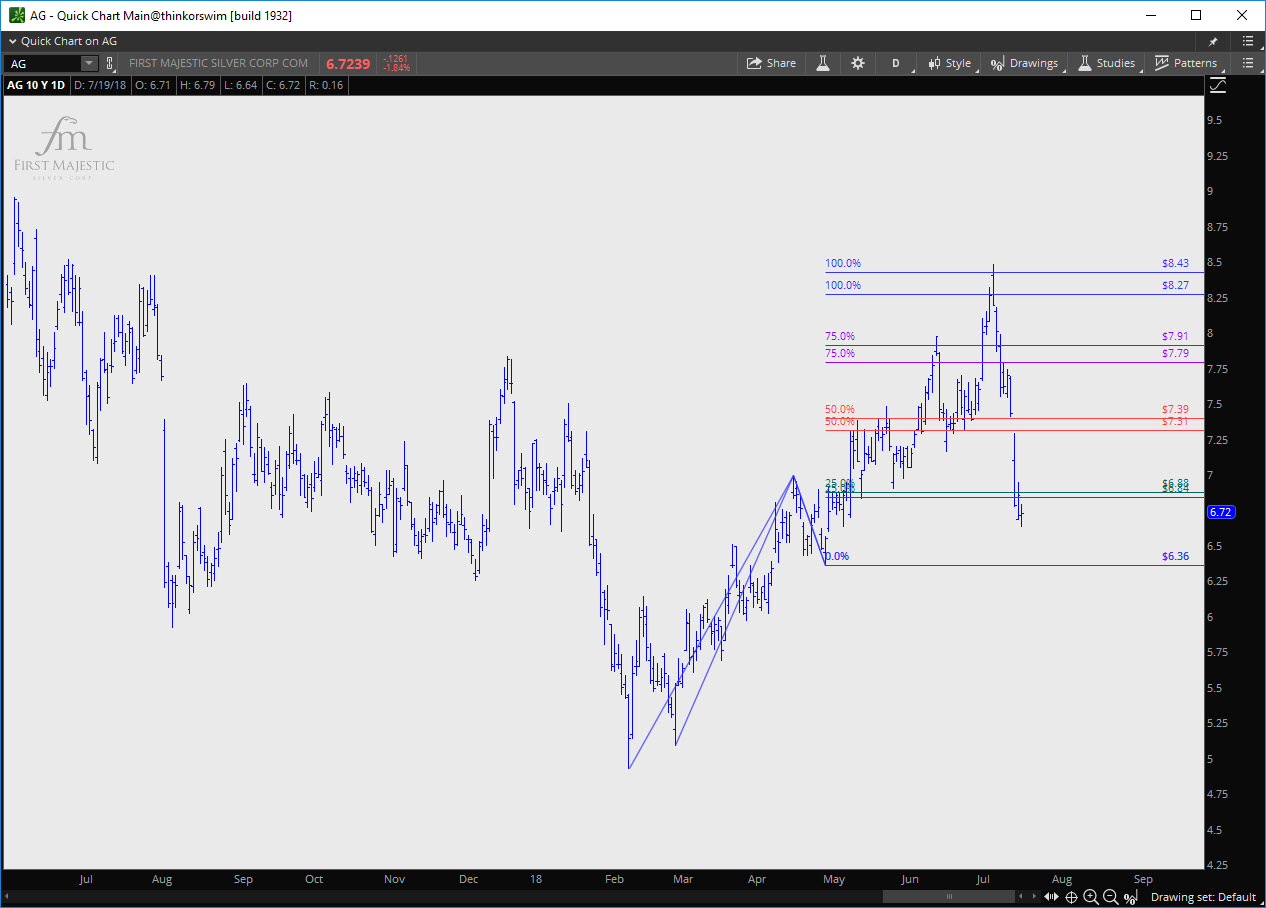Click the $6.36 zero-level price label
Viewport: 1266px width, 908px height.
[1175, 556]
